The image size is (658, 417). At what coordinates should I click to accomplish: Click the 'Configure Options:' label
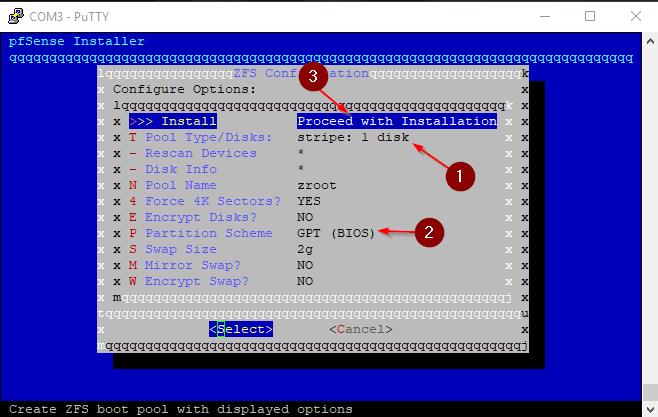184,89
